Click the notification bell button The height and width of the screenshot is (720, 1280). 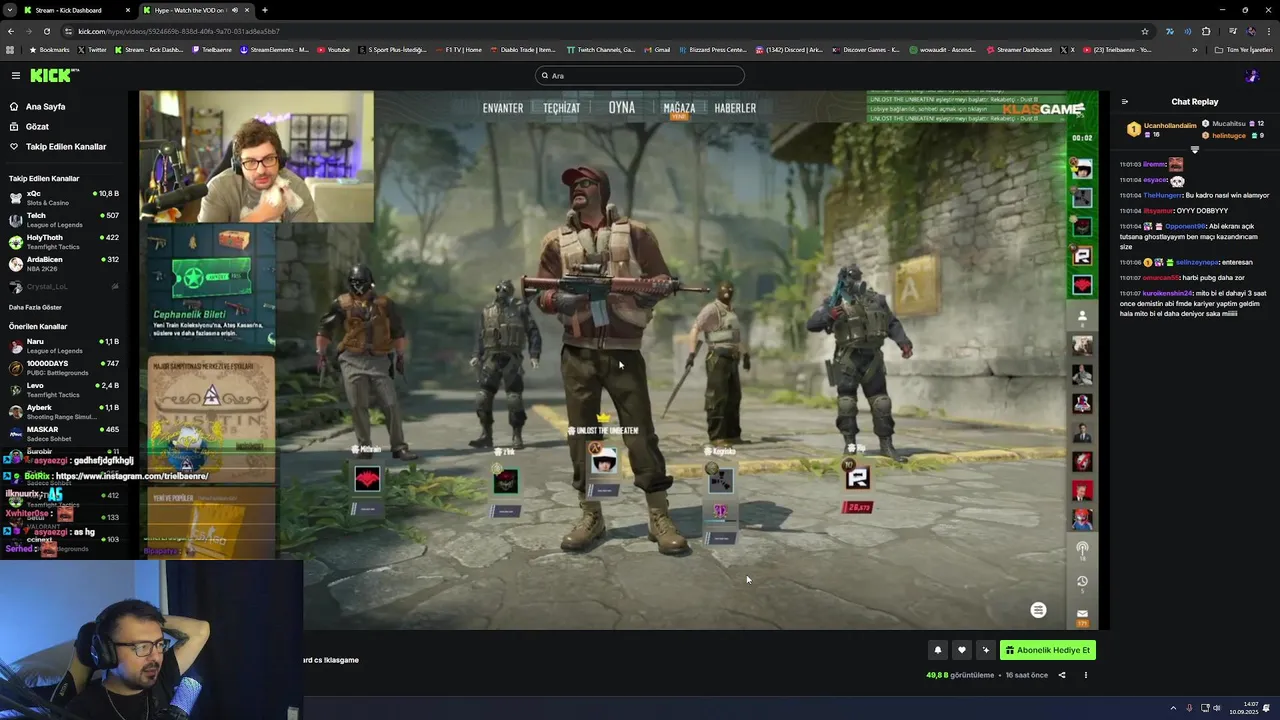pyautogui.click(x=937, y=650)
